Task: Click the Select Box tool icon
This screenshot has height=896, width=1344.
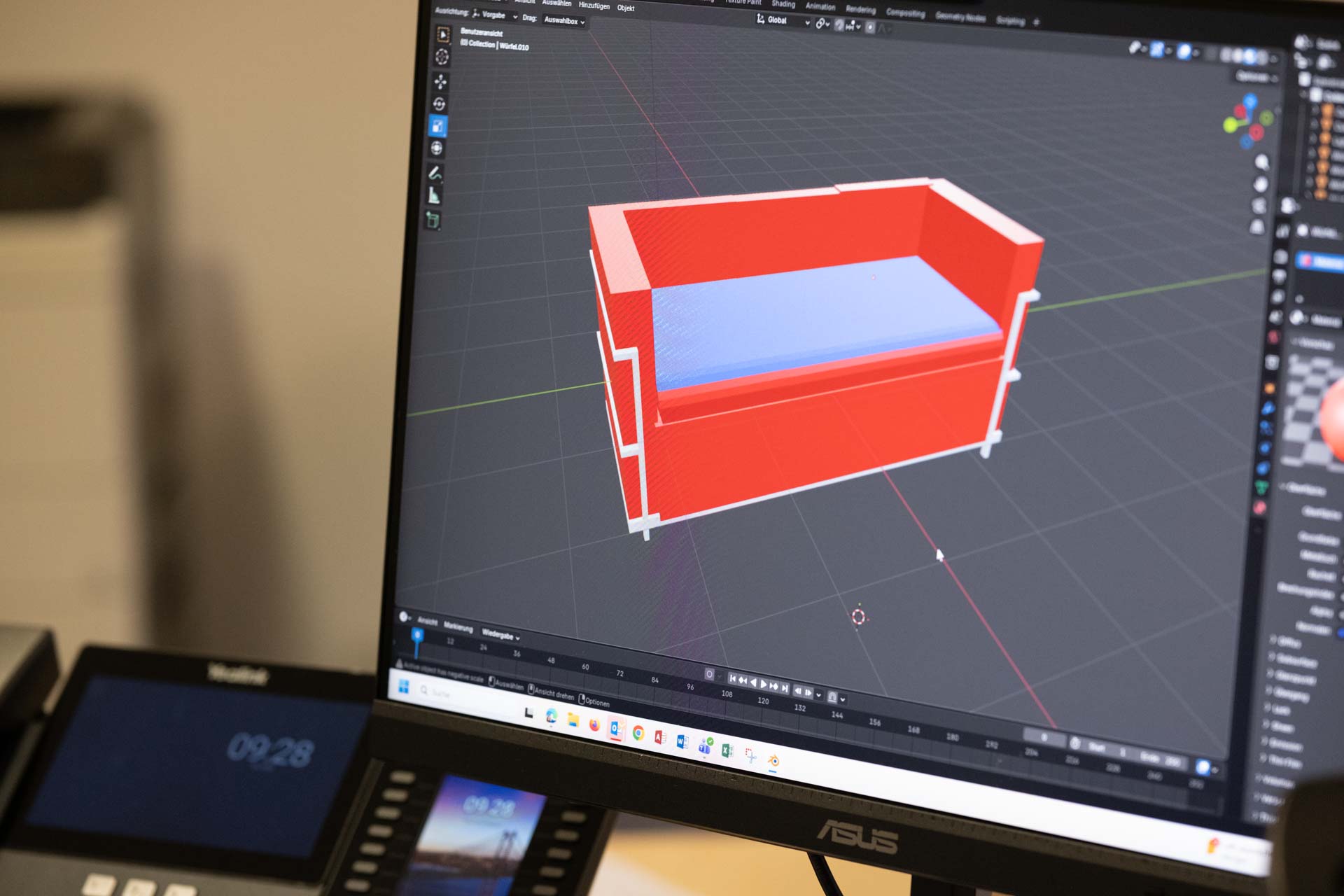Action: 443,34
